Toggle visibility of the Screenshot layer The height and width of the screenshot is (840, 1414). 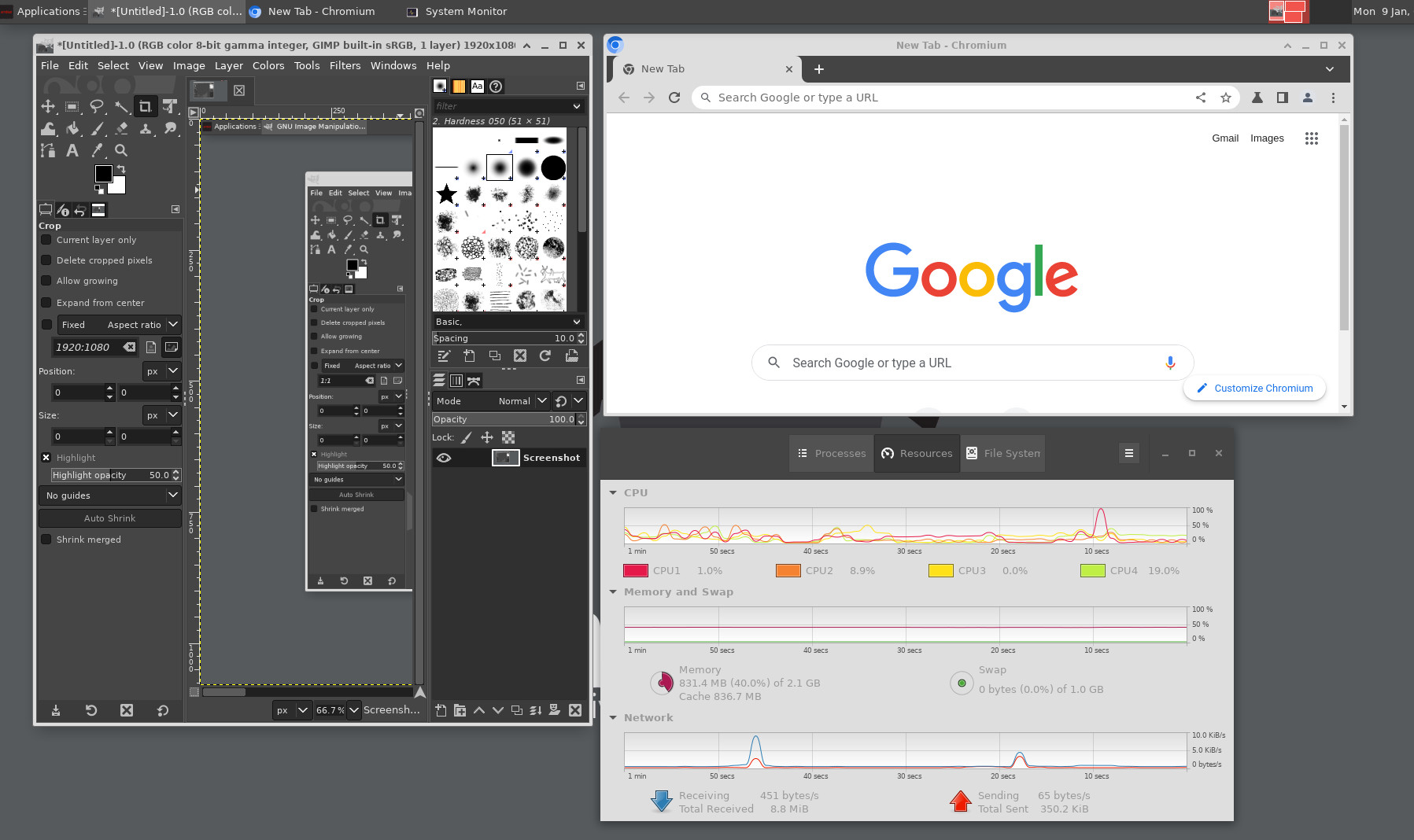(x=444, y=458)
